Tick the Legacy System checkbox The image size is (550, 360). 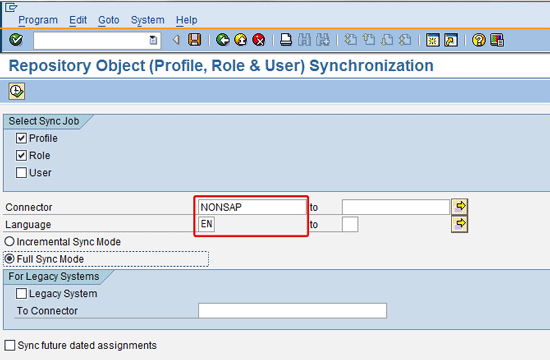coord(21,293)
